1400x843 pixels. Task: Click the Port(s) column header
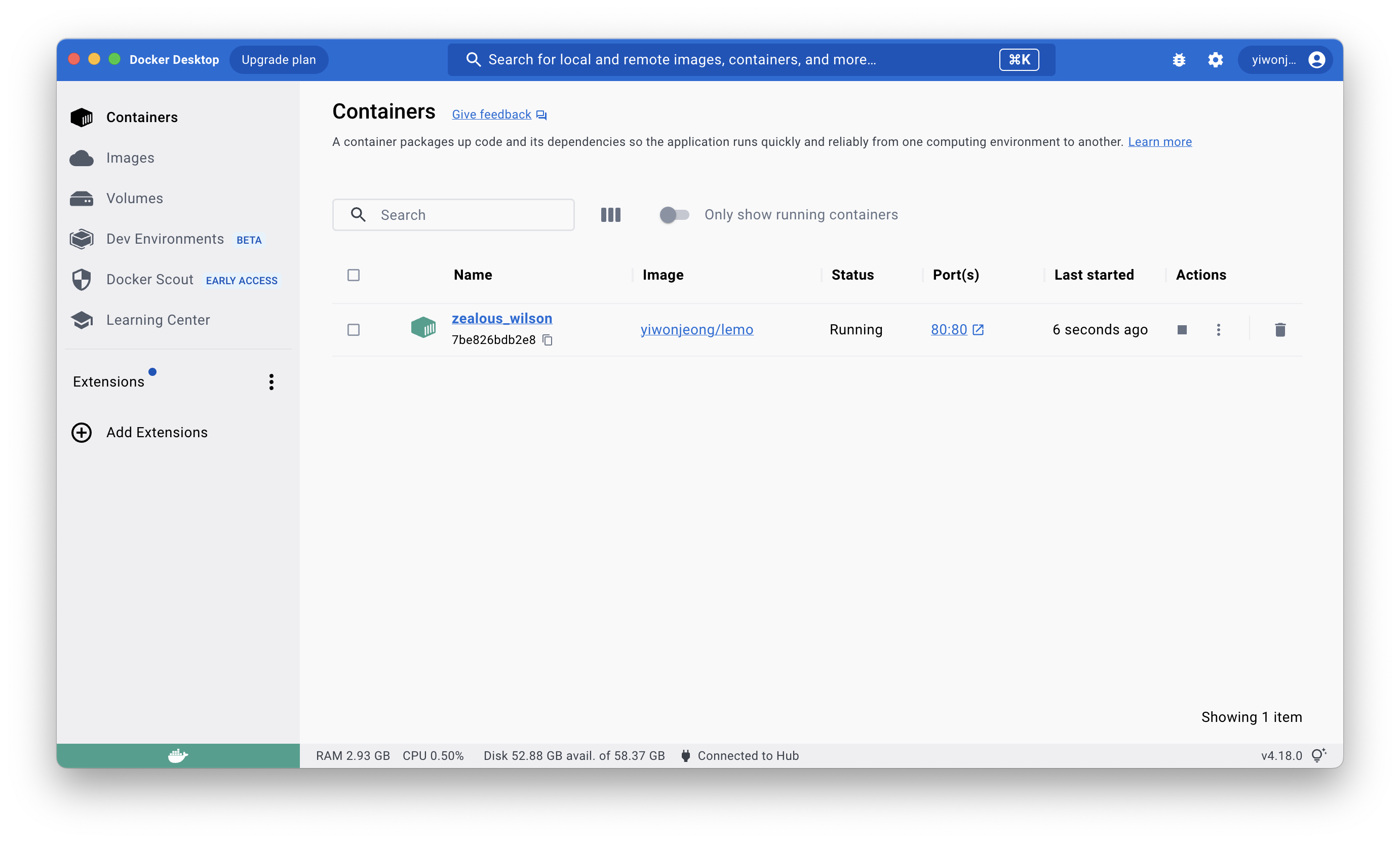coord(956,275)
